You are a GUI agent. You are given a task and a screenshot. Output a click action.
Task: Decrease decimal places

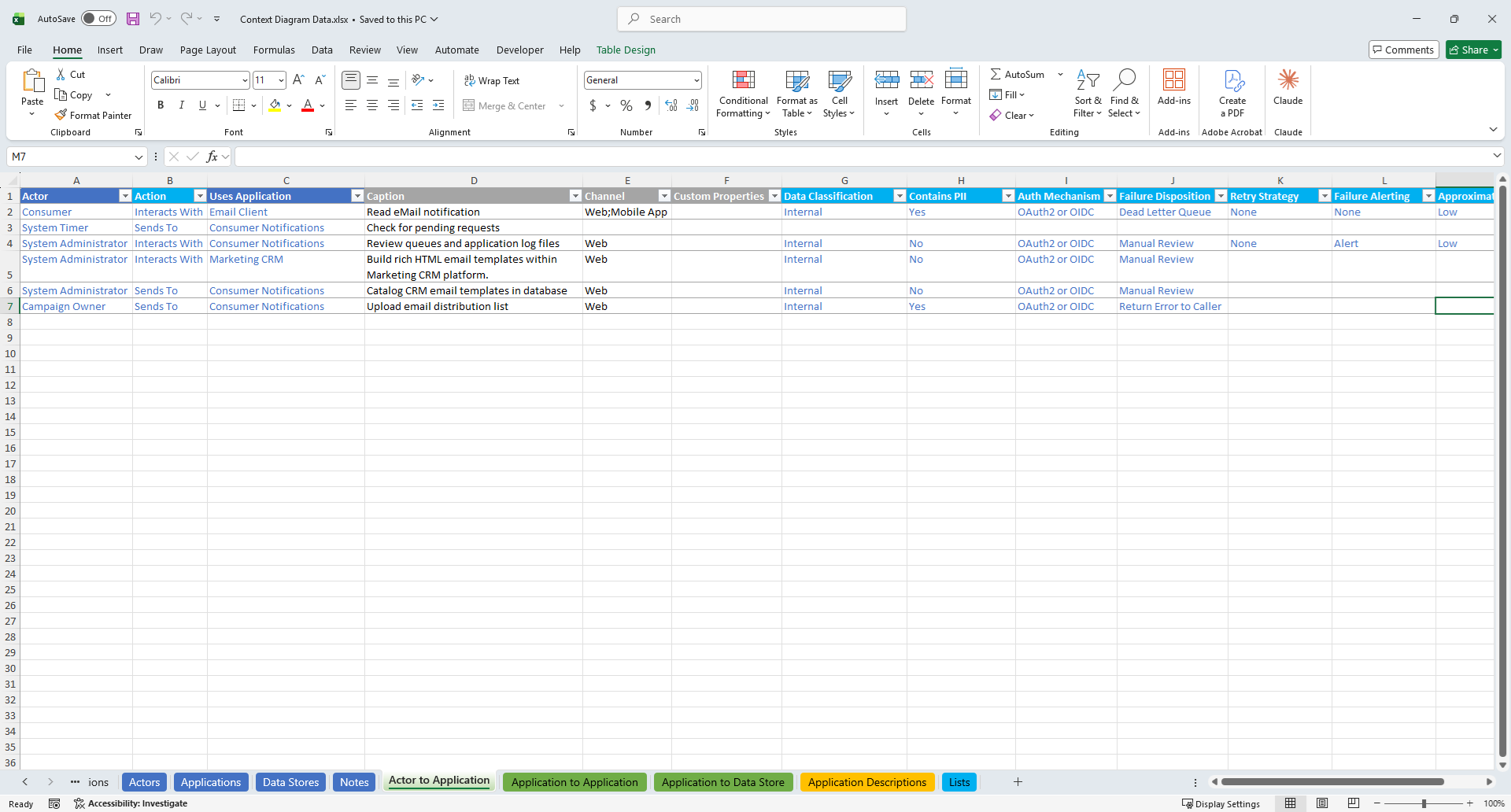pos(693,105)
